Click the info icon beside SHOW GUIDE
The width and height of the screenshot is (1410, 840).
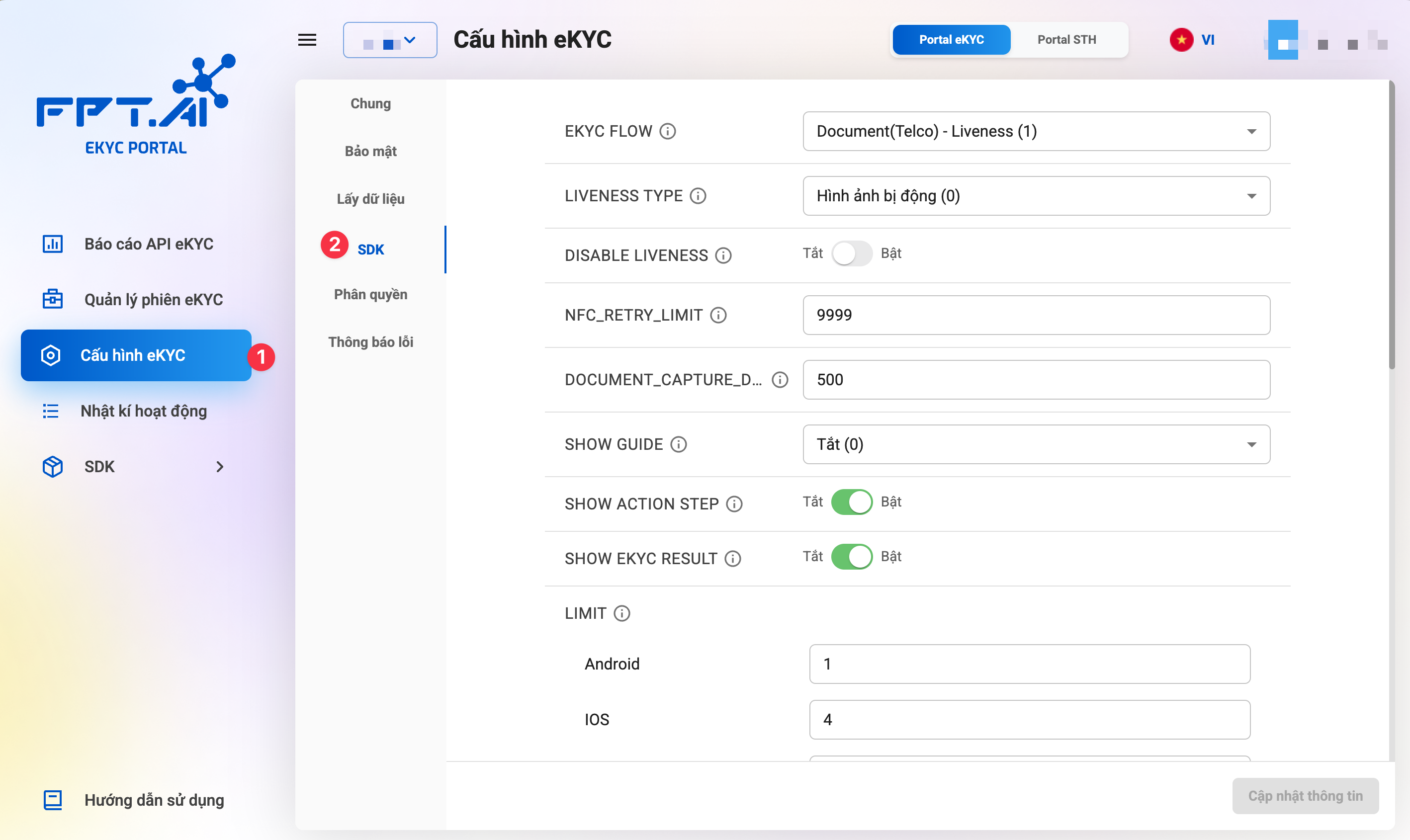[x=679, y=444]
